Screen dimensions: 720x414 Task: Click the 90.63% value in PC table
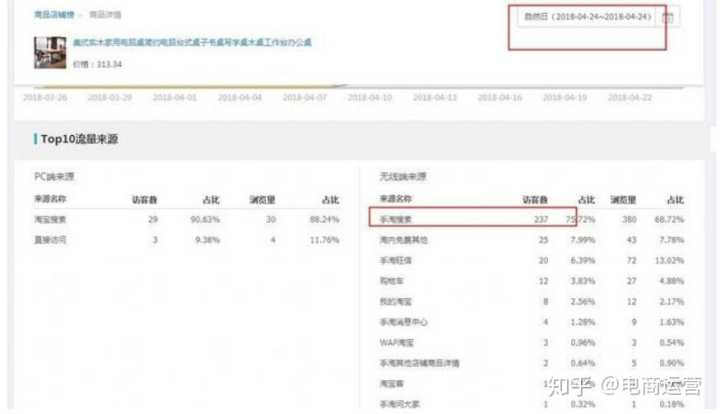[x=205, y=219]
